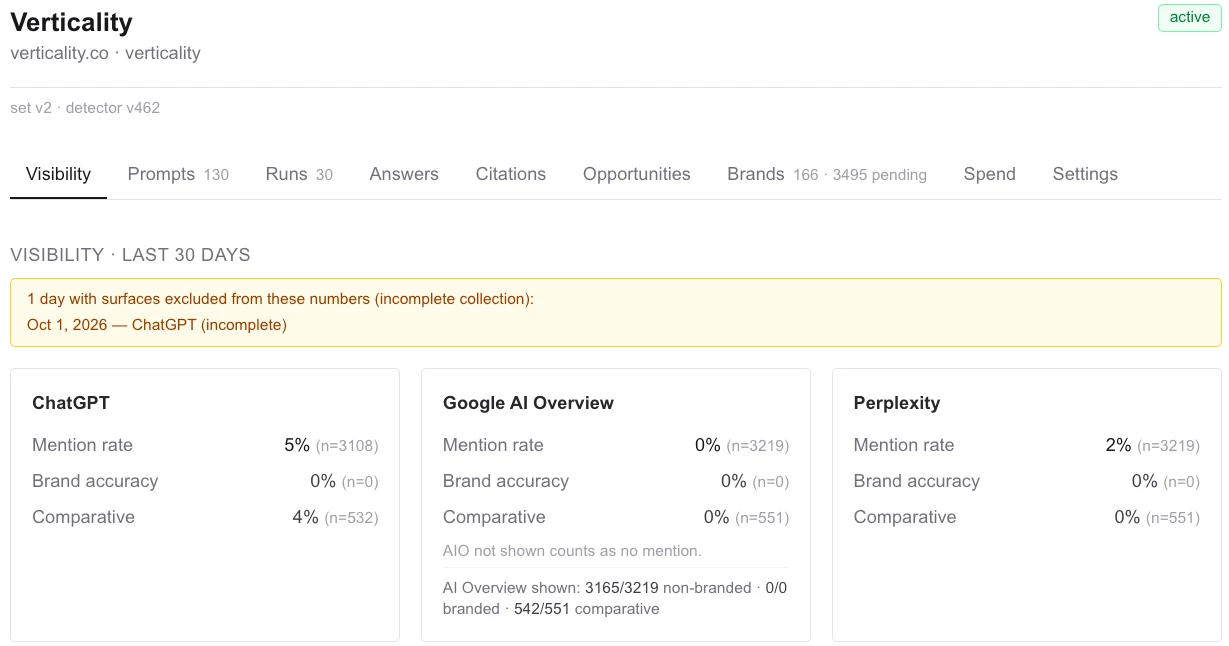View the Spend tab
The width and height of the screenshot is (1229, 646).
990,174
